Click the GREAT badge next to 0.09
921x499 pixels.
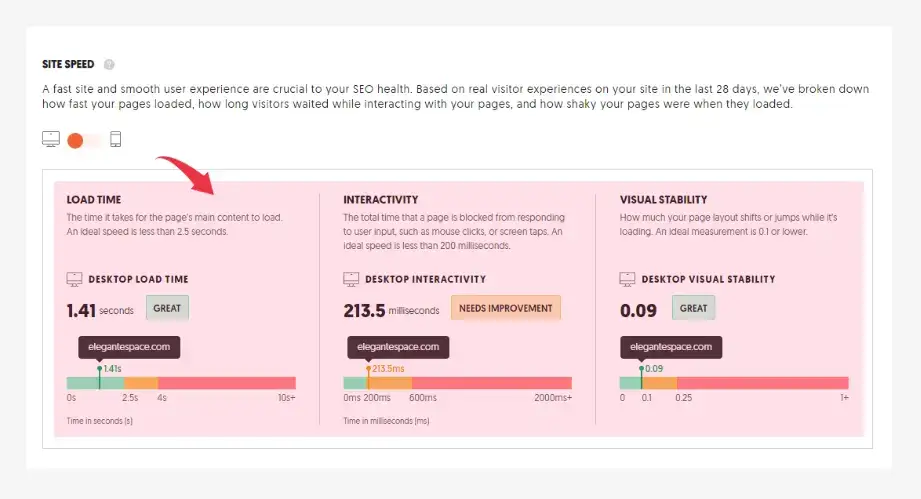(693, 308)
